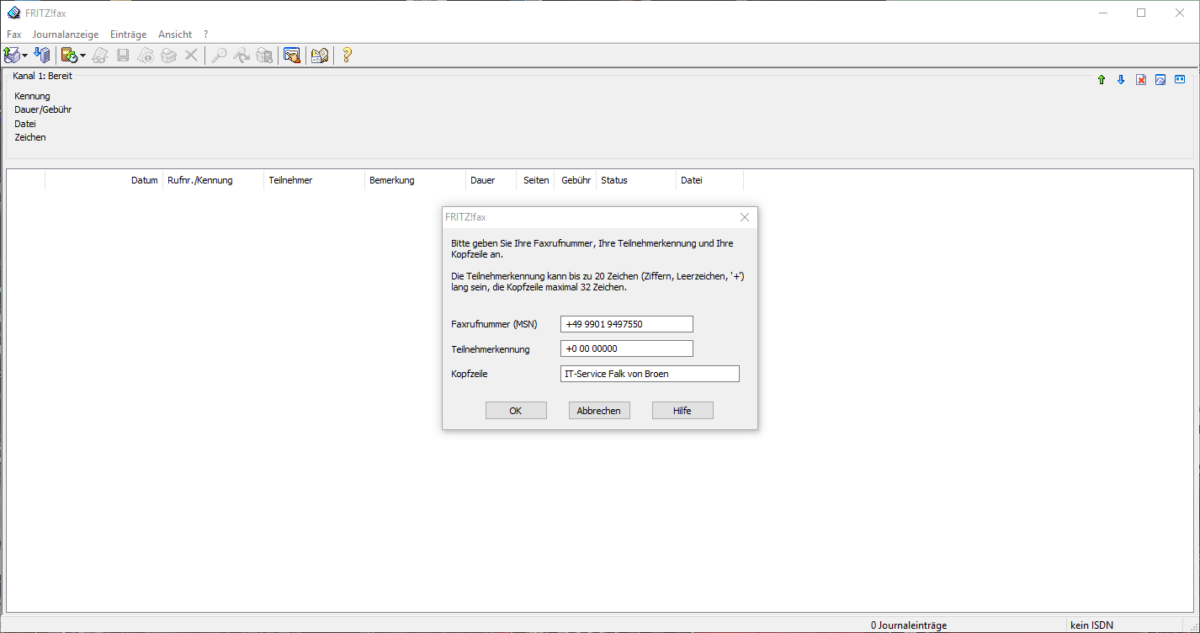This screenshot has width=1200, height=633.
Task: Click the greyed floppy disk save icon
Action: (x=123, y=55)
